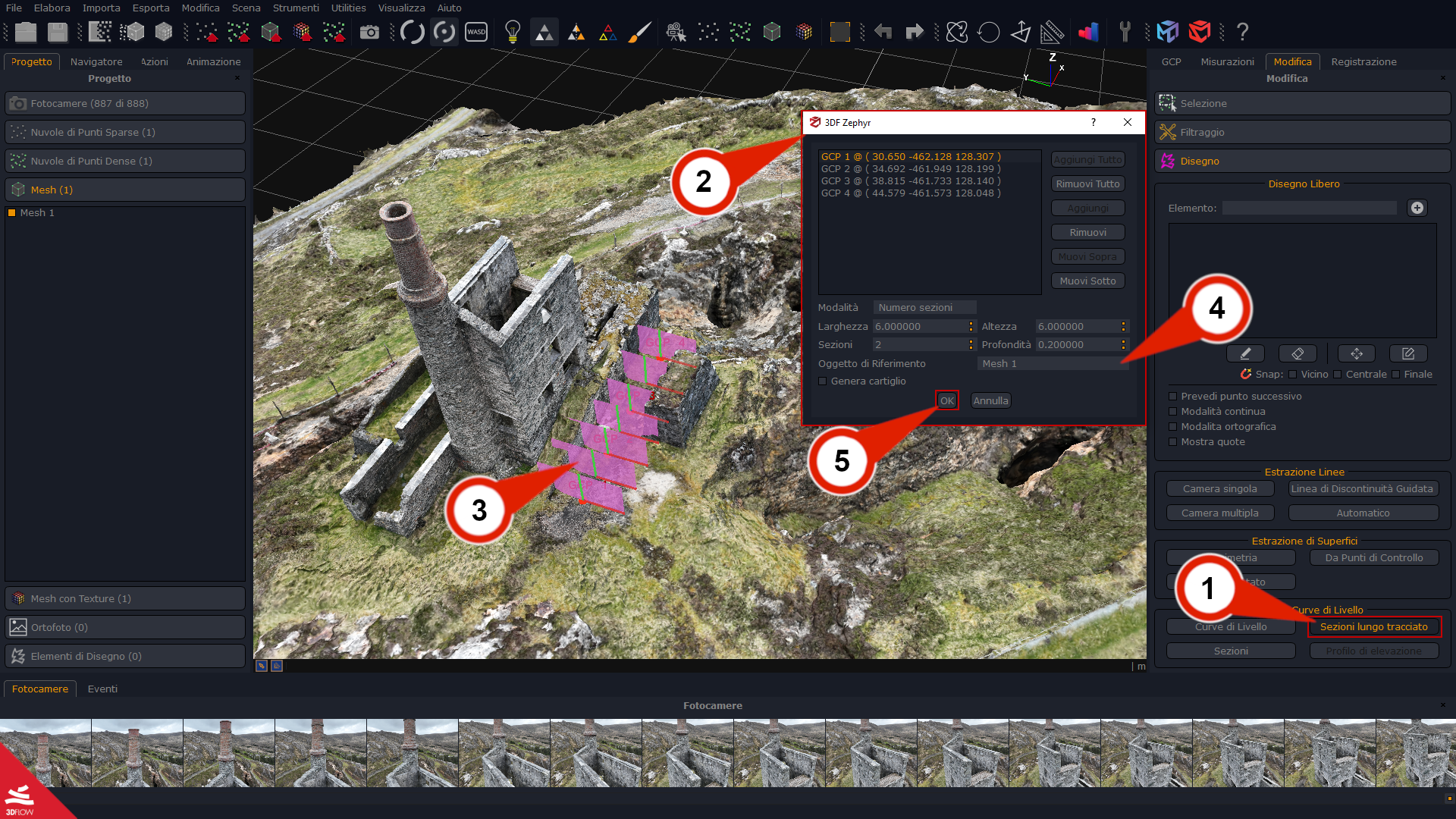Viewport: 1456px width, 819px height.
Task: Open the Strumenti menu
Action: (296, 8)
